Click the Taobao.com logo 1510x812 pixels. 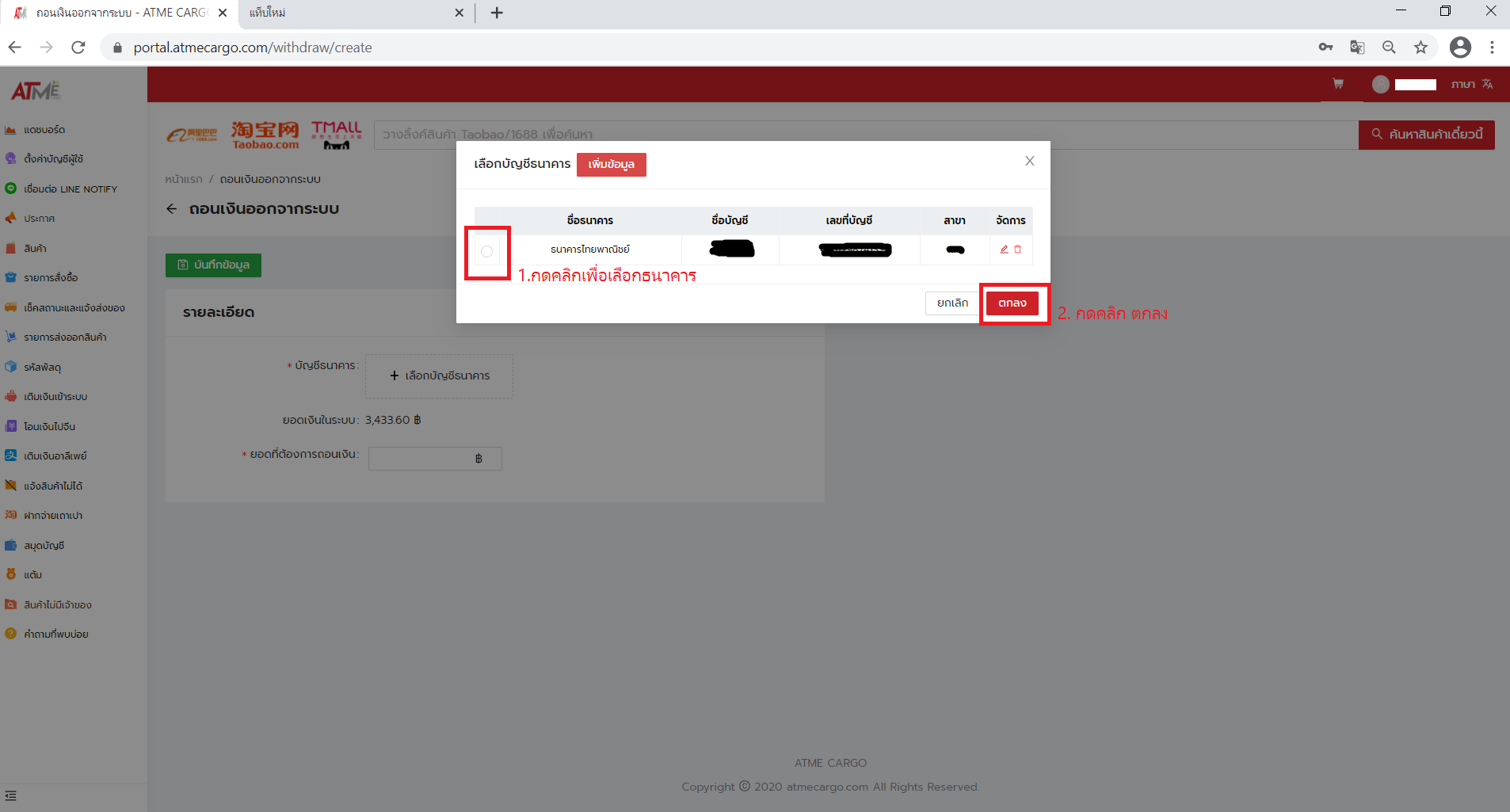(265, 135)
